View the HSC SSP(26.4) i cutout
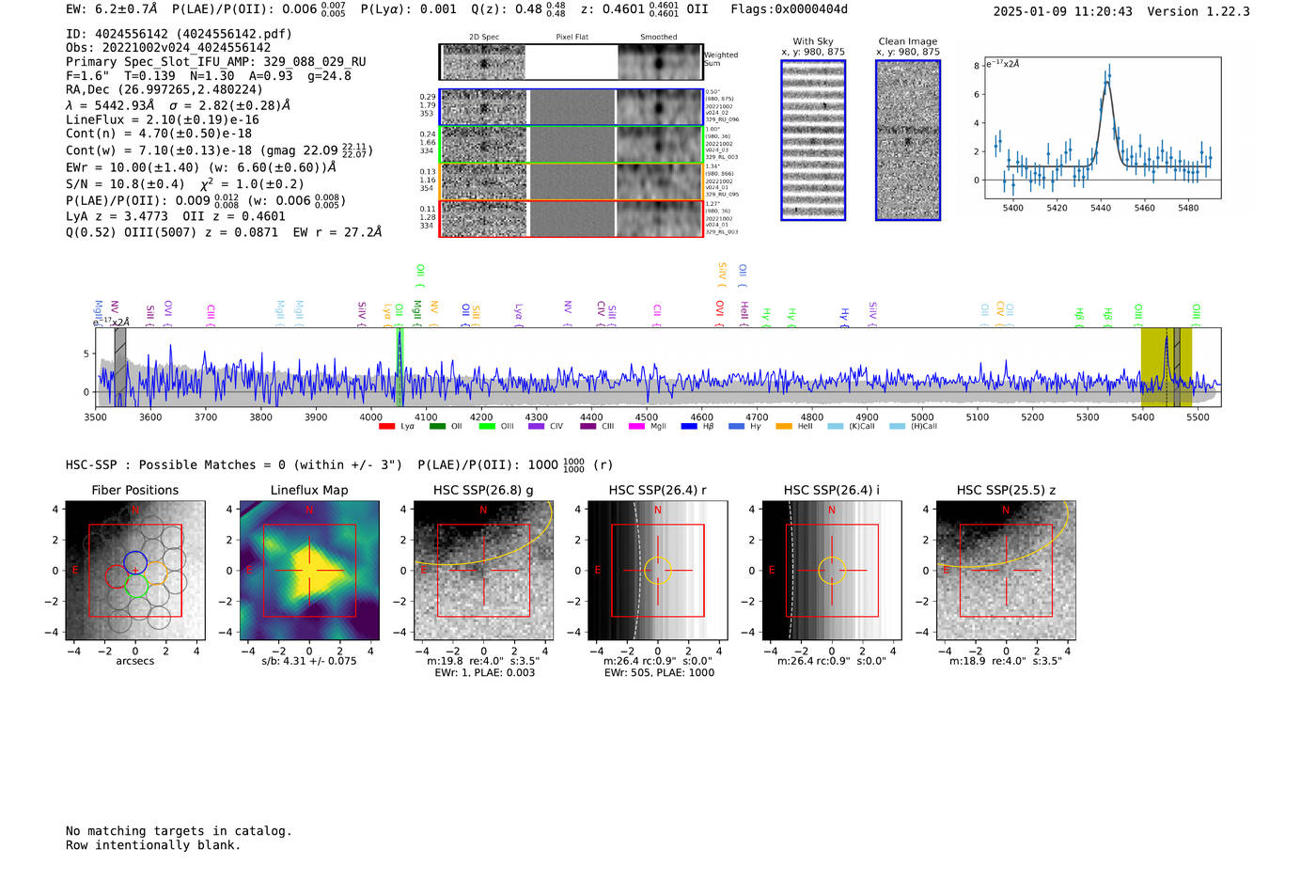 point(832,571)
